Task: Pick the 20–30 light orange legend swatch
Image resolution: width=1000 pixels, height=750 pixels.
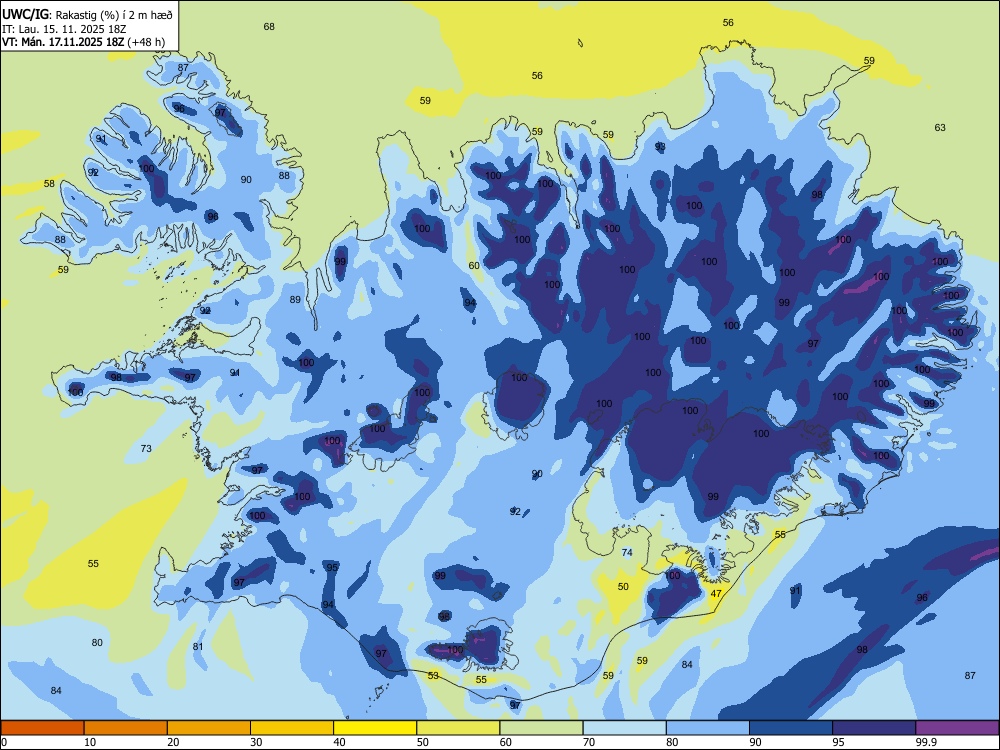Action: tap(209, 728)
